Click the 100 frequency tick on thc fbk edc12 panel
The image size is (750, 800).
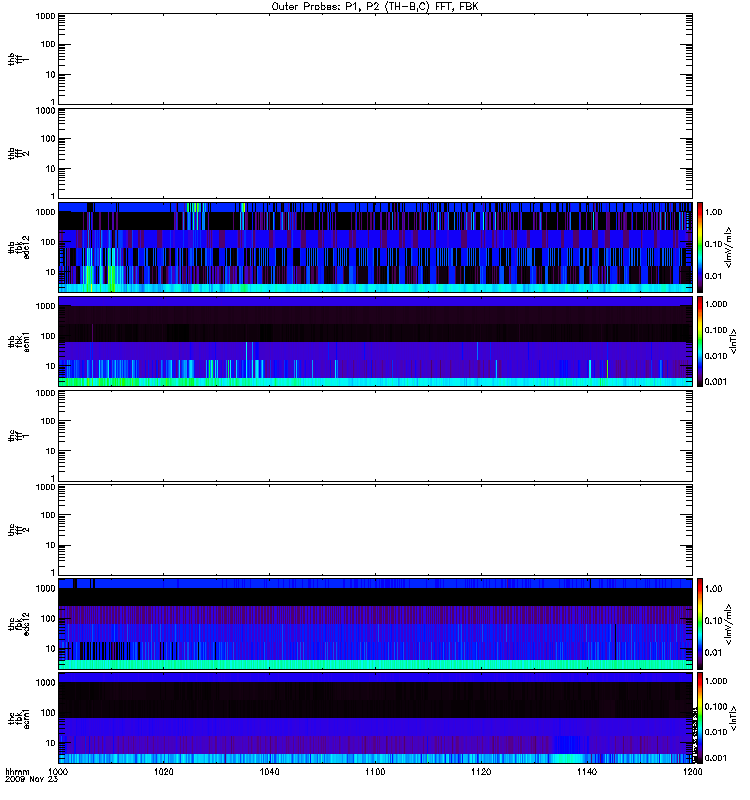pos(48,619)
